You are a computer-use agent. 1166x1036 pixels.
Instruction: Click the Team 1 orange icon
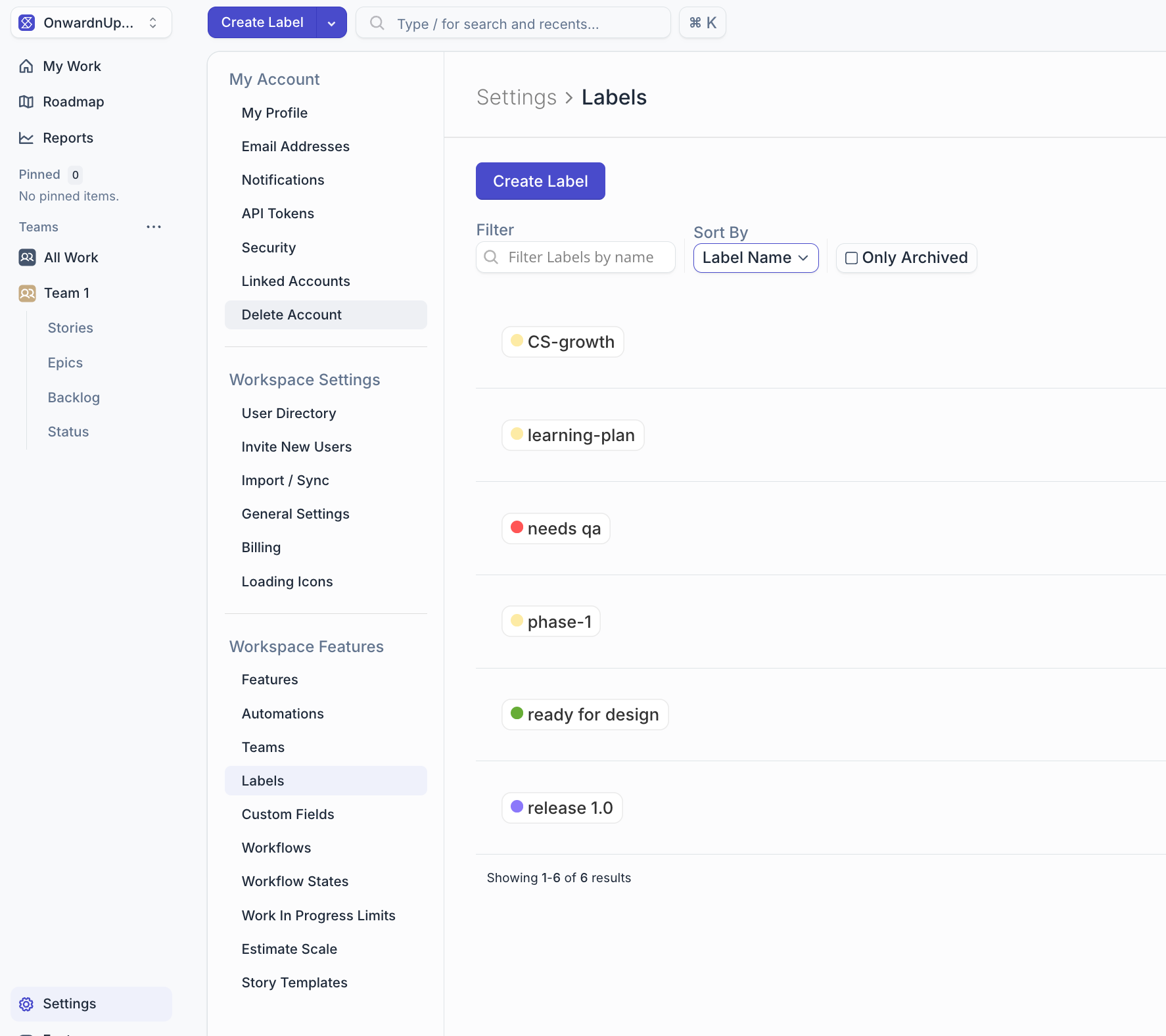tap(27, 293)
